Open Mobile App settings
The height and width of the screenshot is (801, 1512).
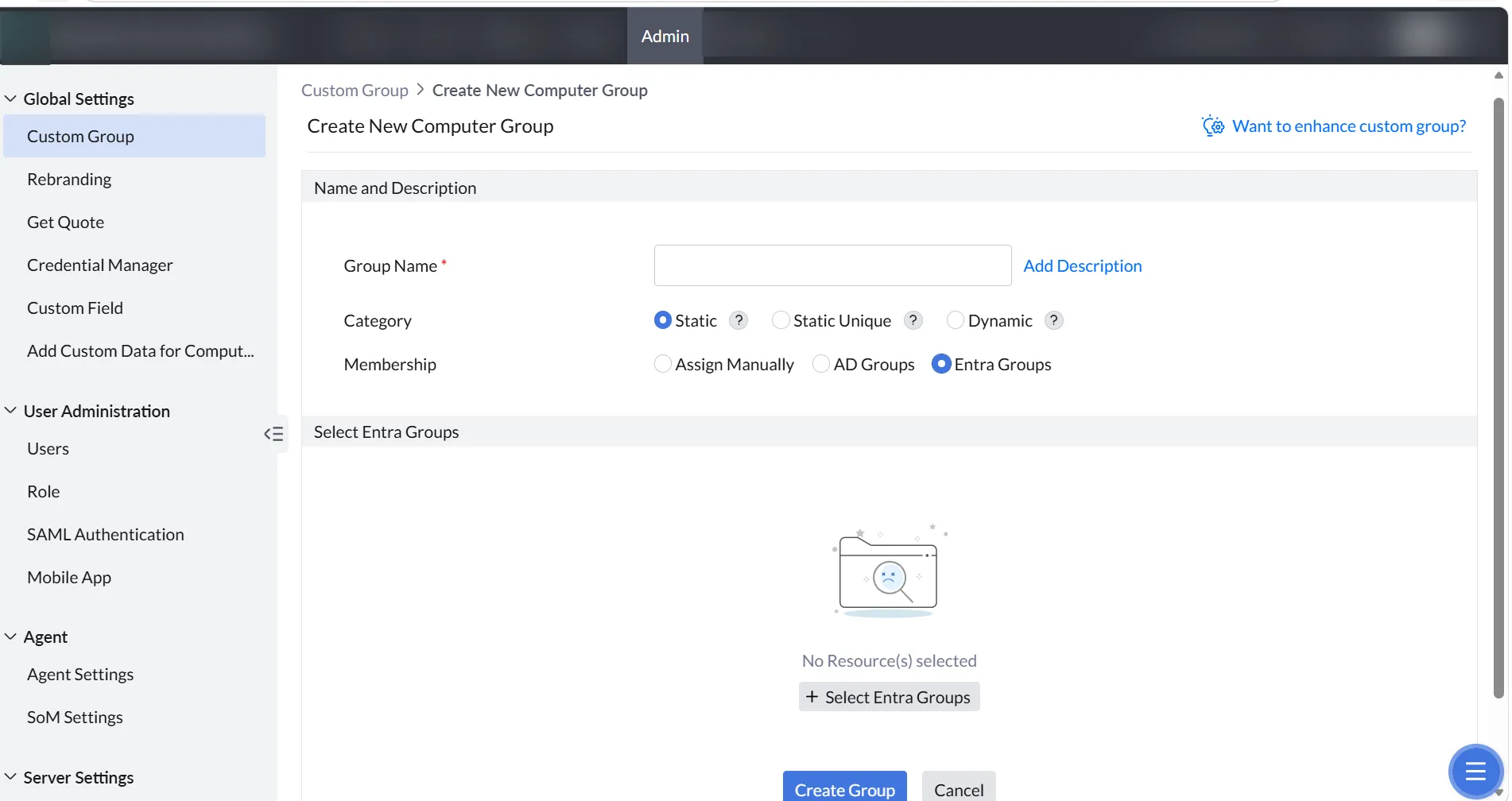(69, 577)
